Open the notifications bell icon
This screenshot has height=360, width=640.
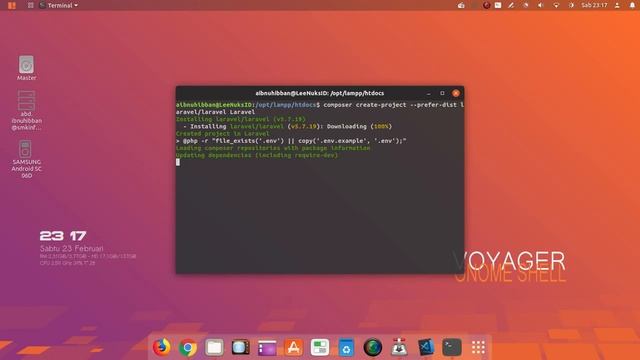(x=632, y=5)
